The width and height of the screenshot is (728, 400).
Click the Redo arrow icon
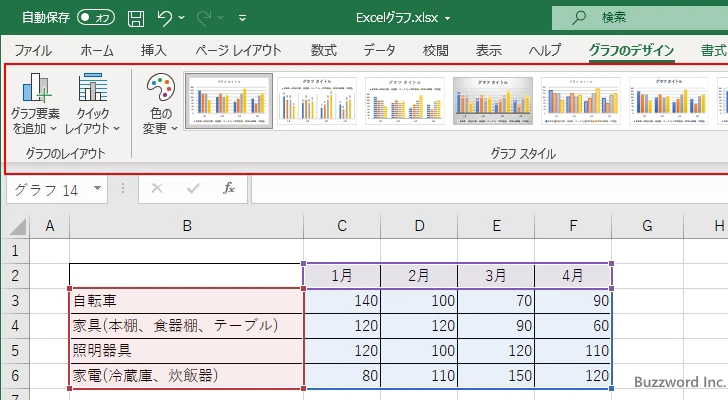click(204, 18)
